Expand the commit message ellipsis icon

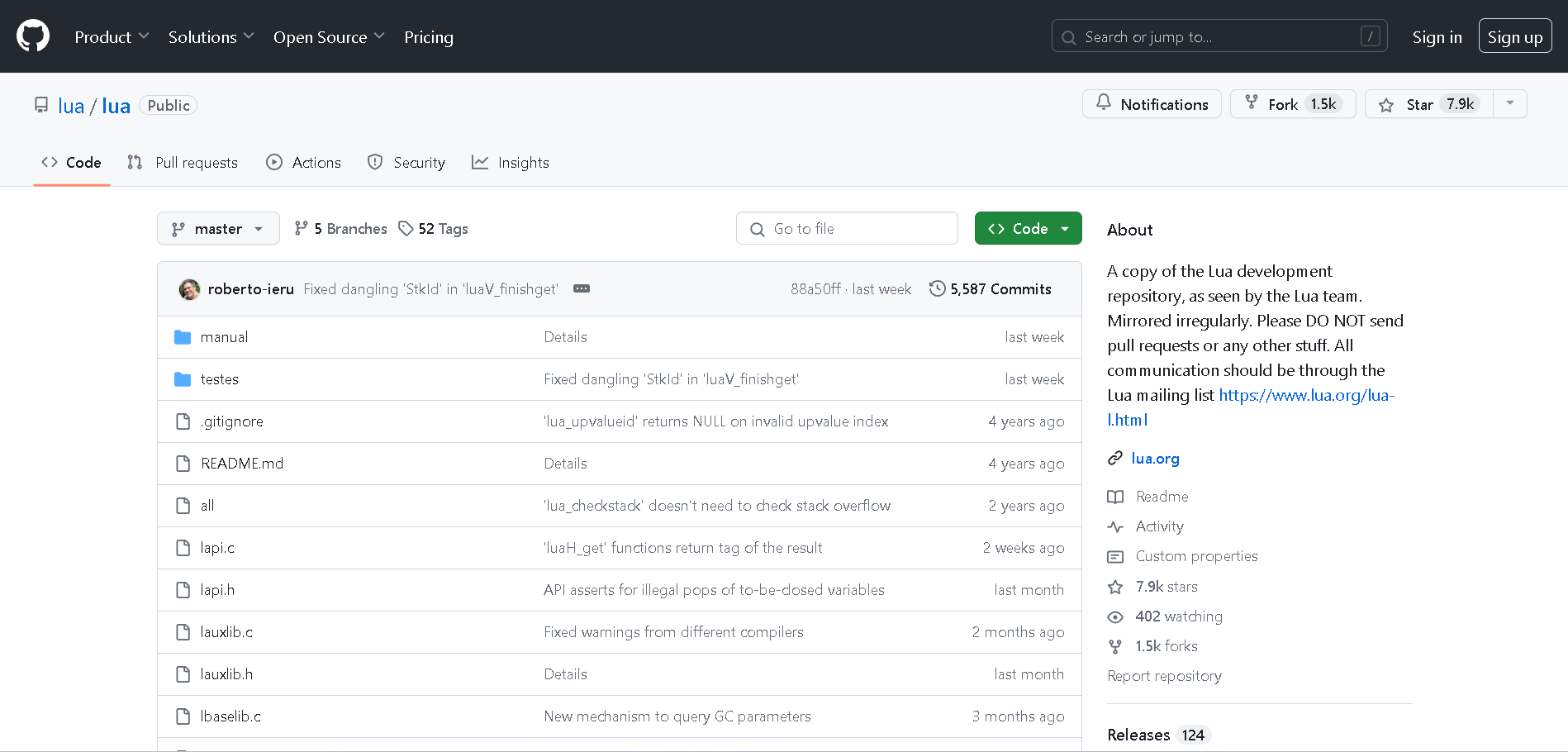tap(582, 289)
